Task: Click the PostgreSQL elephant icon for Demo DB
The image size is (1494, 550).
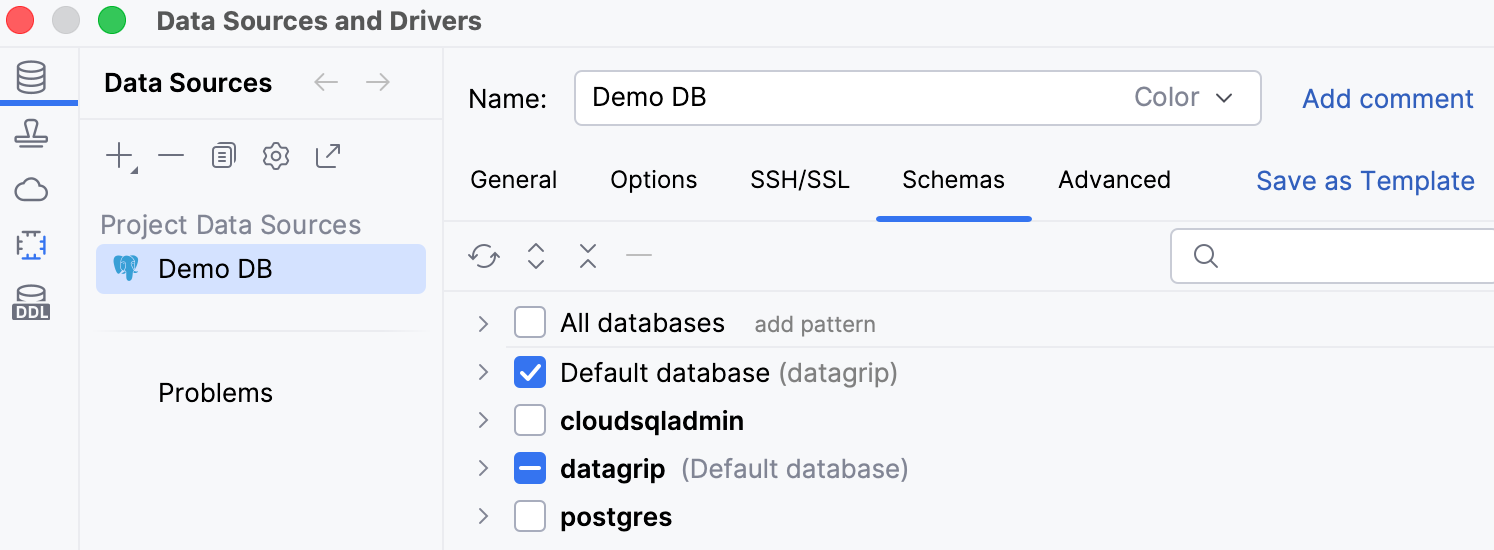Action: tap(126, 268)
